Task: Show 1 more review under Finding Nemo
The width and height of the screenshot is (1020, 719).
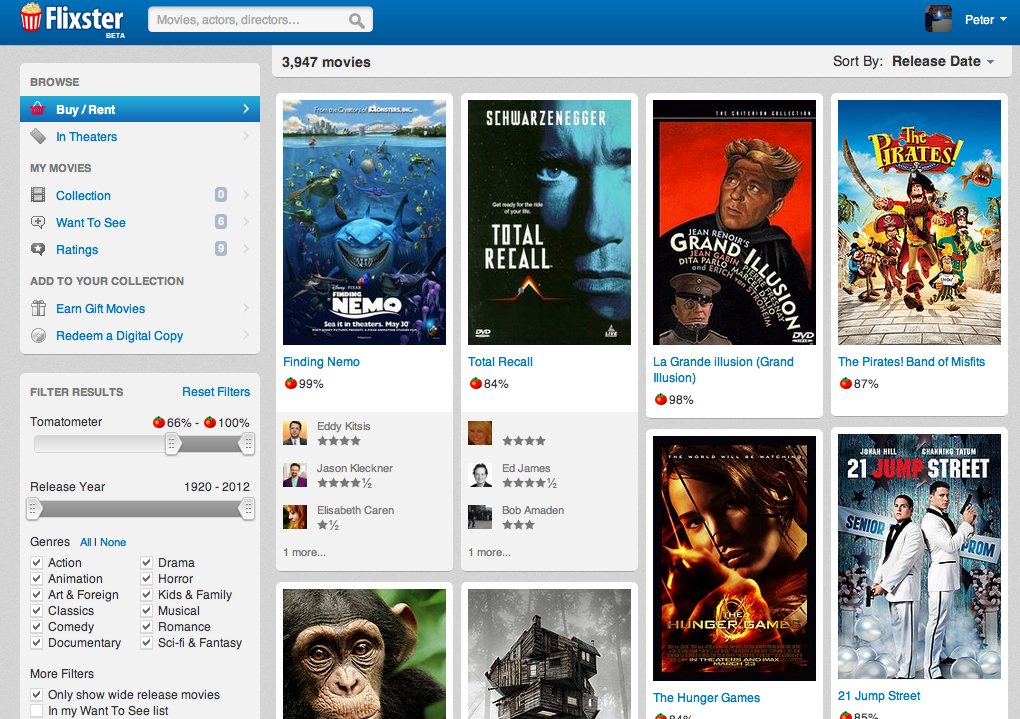Action: point(304,552)
